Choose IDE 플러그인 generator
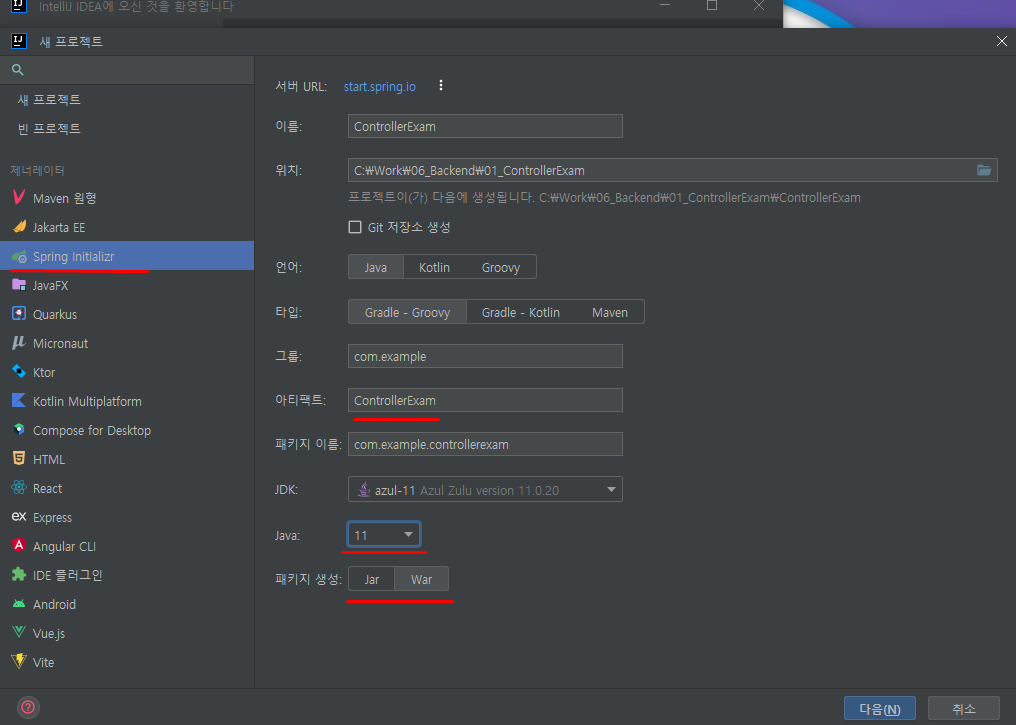The image size is (1016, 725). (x=127, y=575)
